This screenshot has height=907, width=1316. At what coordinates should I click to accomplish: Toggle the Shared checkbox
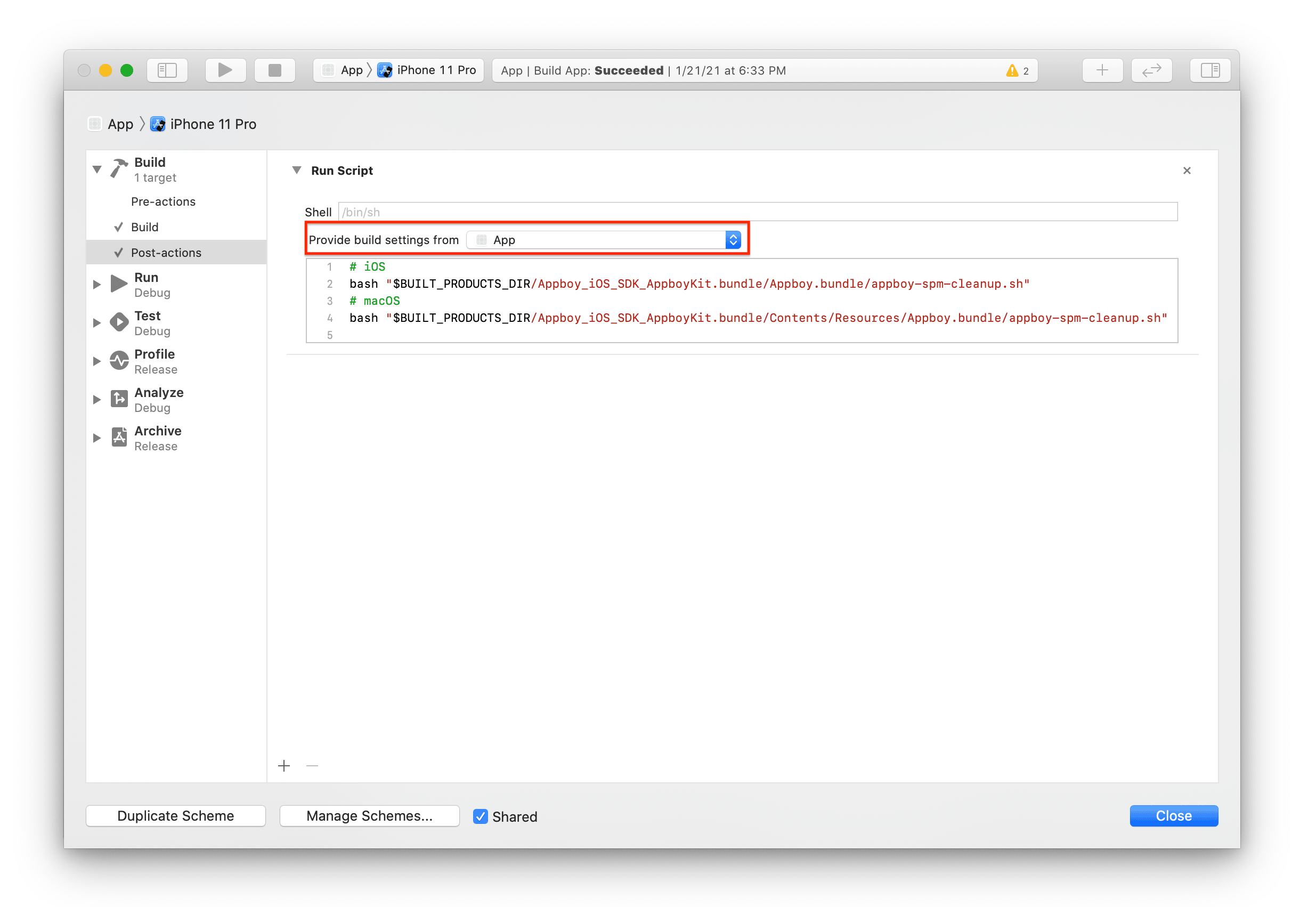pos(480,816)
